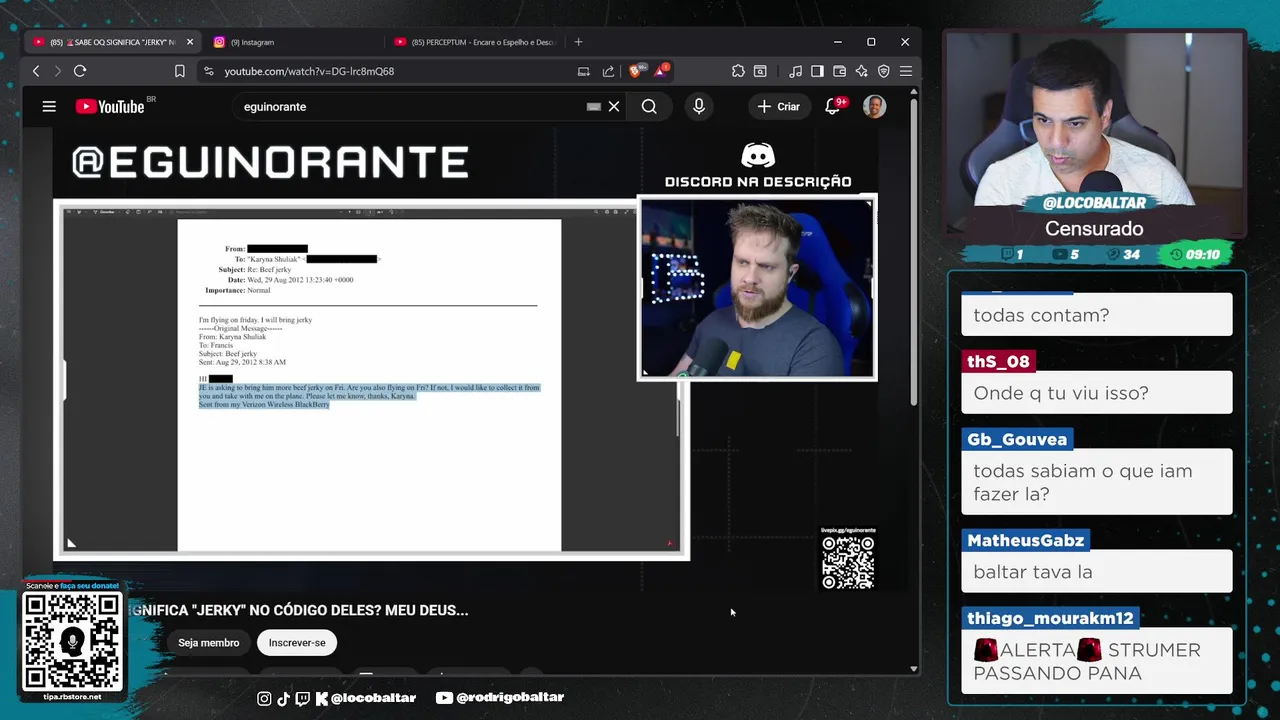Click the cast/media icon in address bar
Image resolution: width=1280 pixels, height=720 pixels.
583,71
